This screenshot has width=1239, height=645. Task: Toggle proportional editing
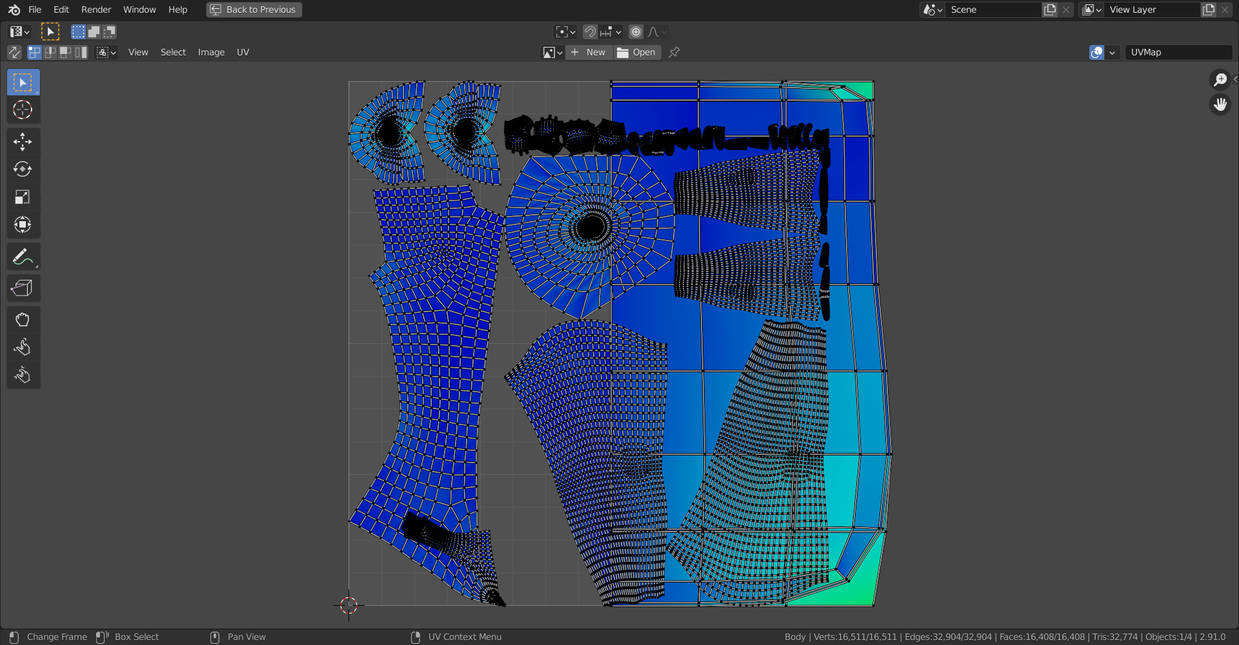click(x=636, y=32)
